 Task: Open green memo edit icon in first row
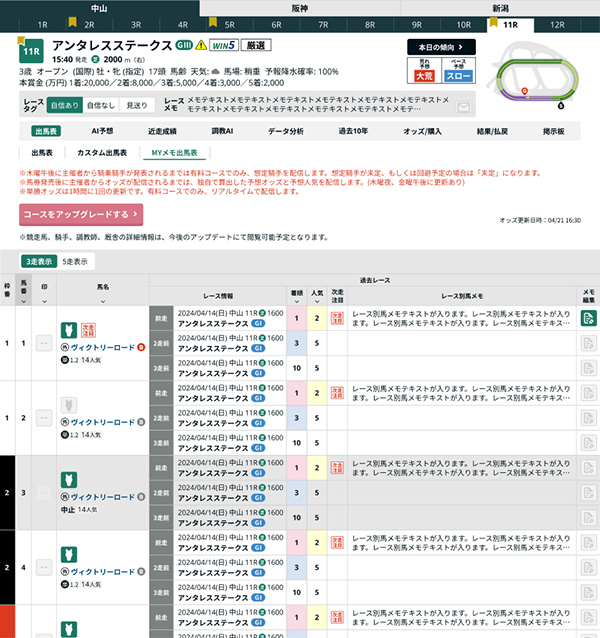[x=588, y=319]
